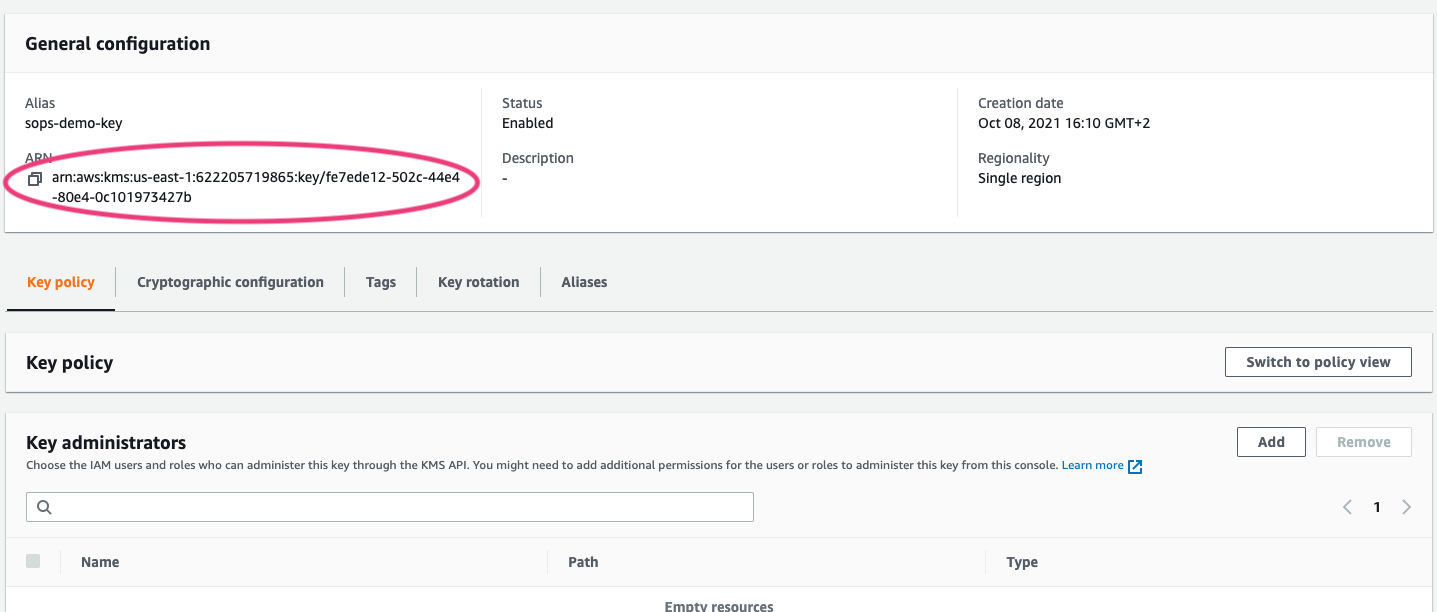Sort by the Type column header

pyautogui.click(x=1022, y=562)
